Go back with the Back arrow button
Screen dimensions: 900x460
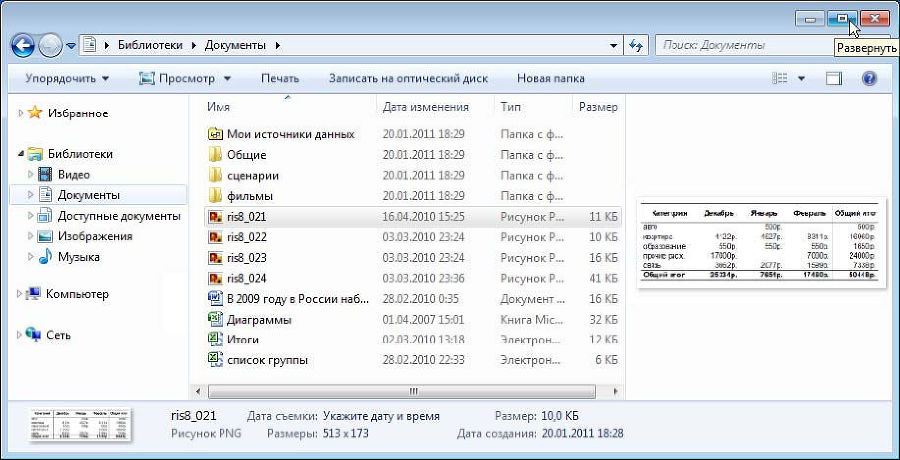(23, 45)
